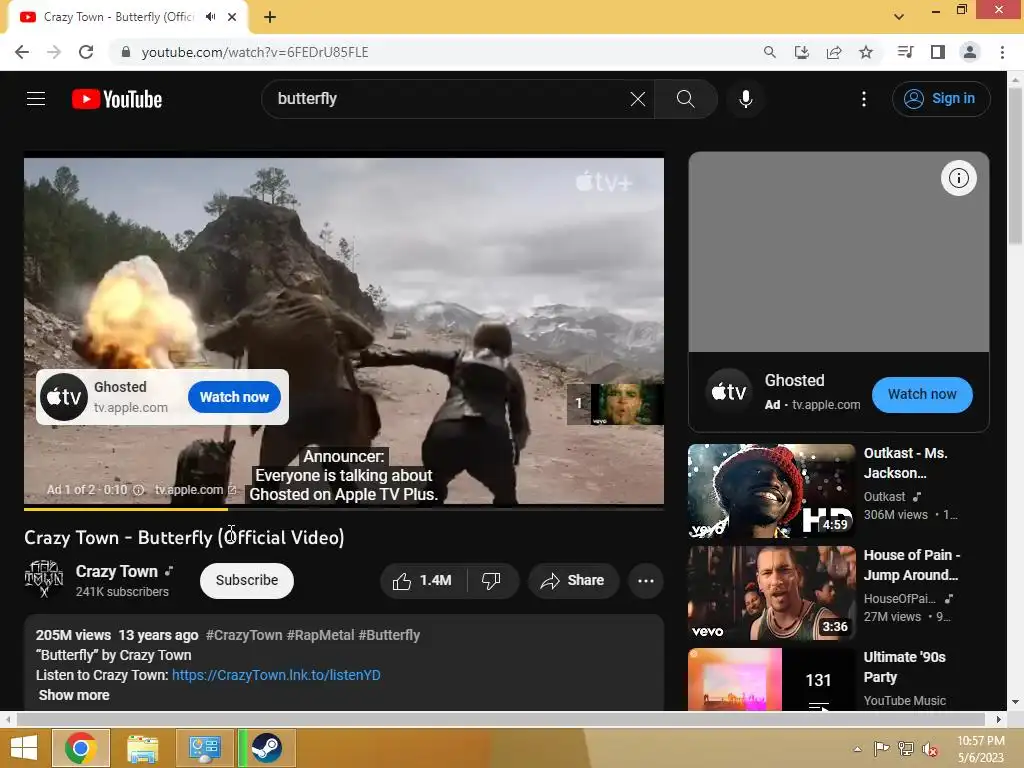The image size is (1024, 768).
Task: Open the #Butterfly hashtag
Action: point(389,635)
